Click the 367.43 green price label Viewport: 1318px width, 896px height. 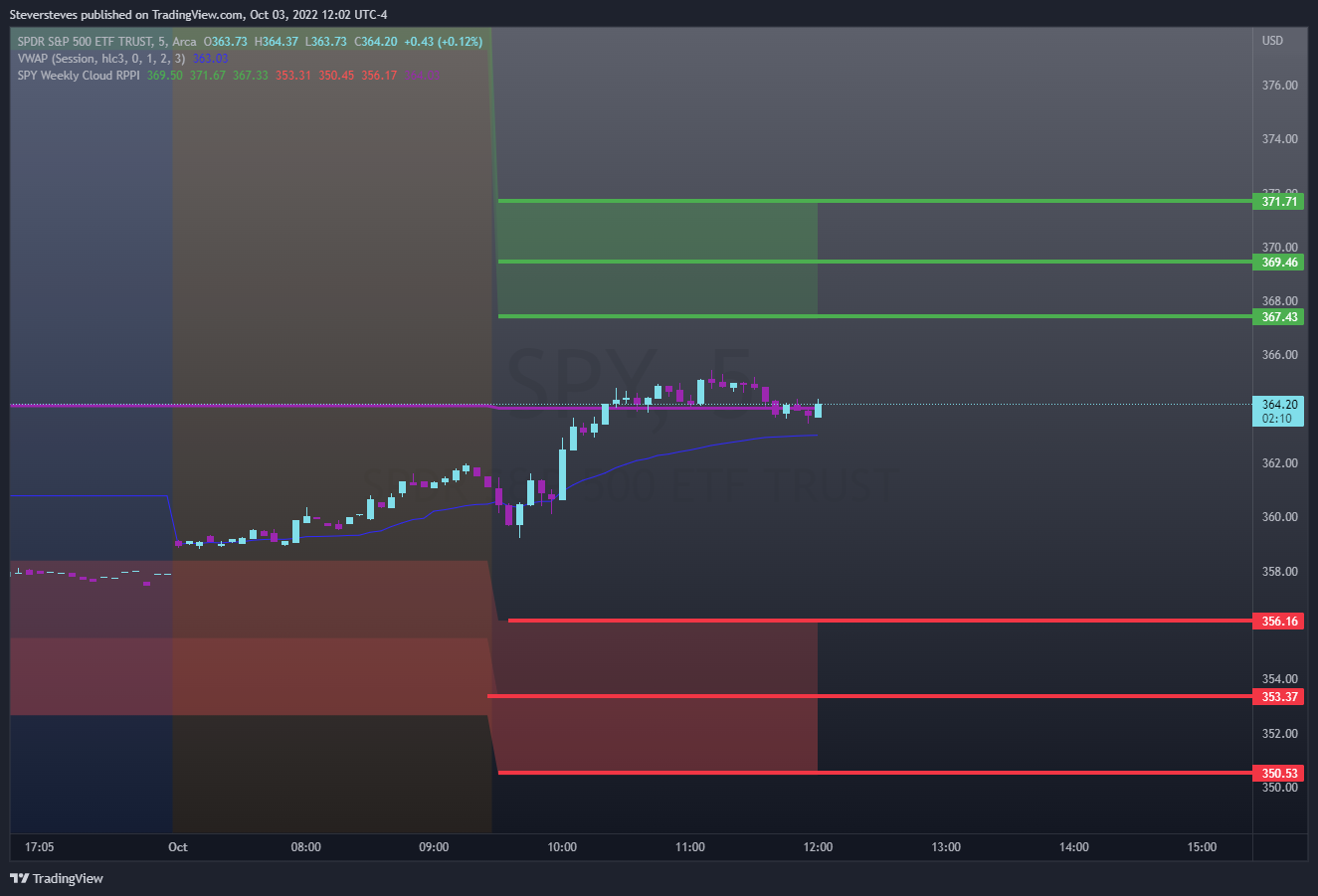coord(1279,317)
